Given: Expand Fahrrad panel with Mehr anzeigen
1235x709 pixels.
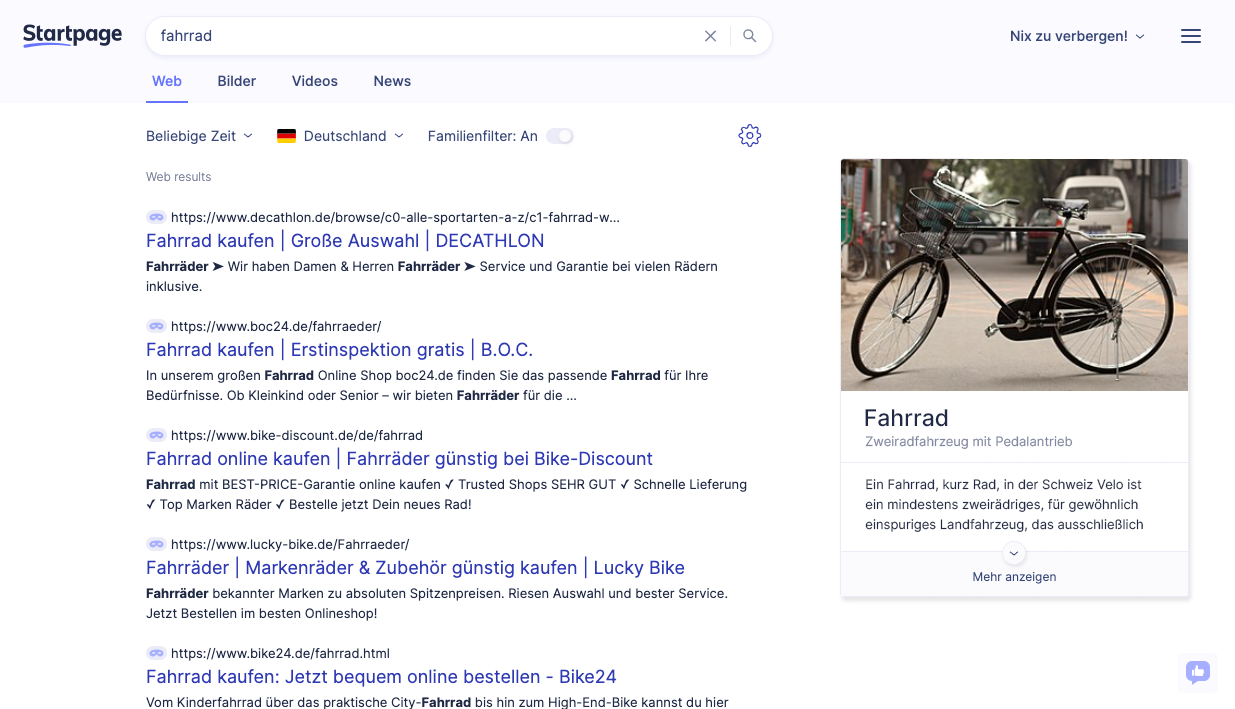Looking at the screenshot, I should click(x=1014, y=576).
